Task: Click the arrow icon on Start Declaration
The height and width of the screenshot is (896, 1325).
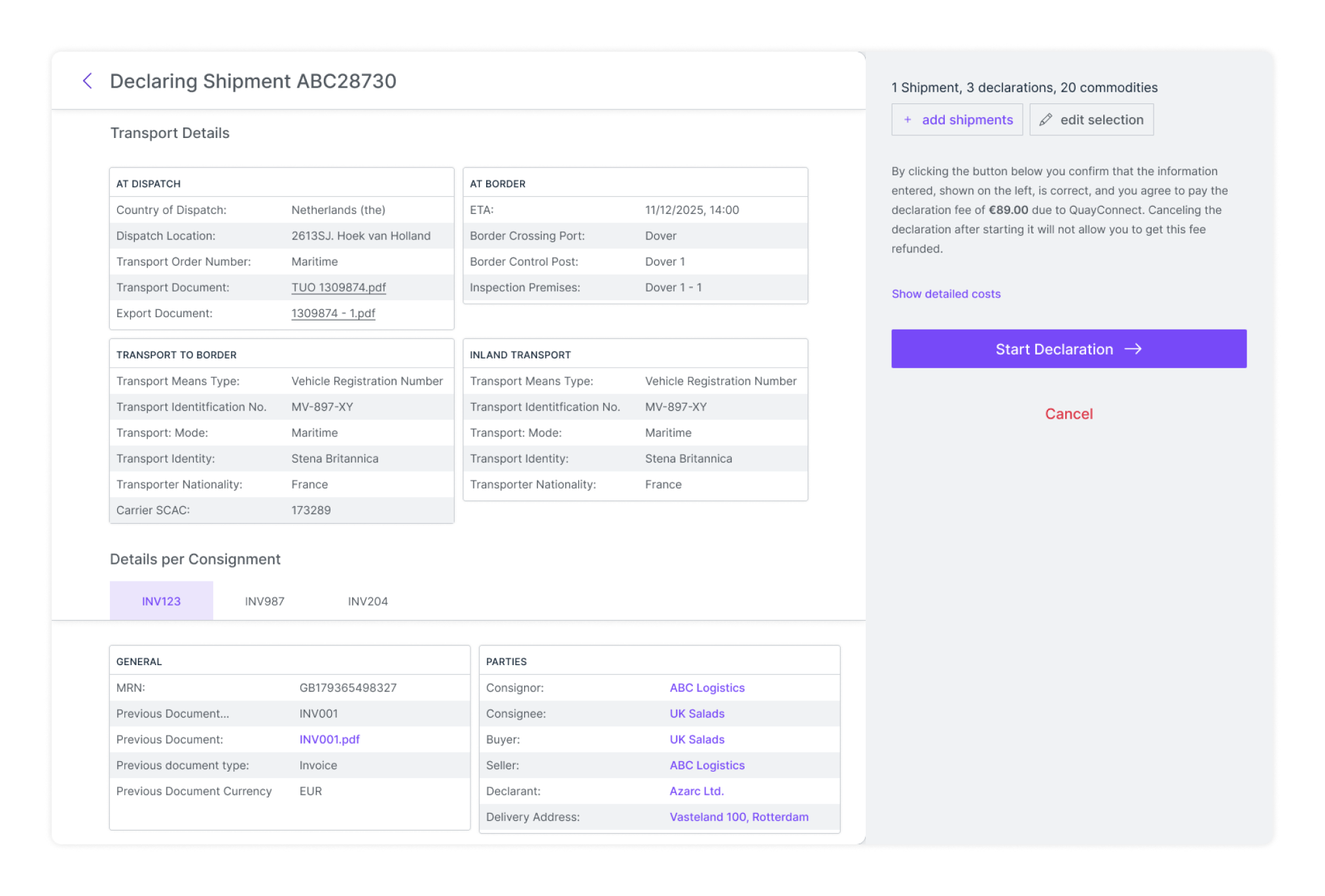Action: 1133,349
